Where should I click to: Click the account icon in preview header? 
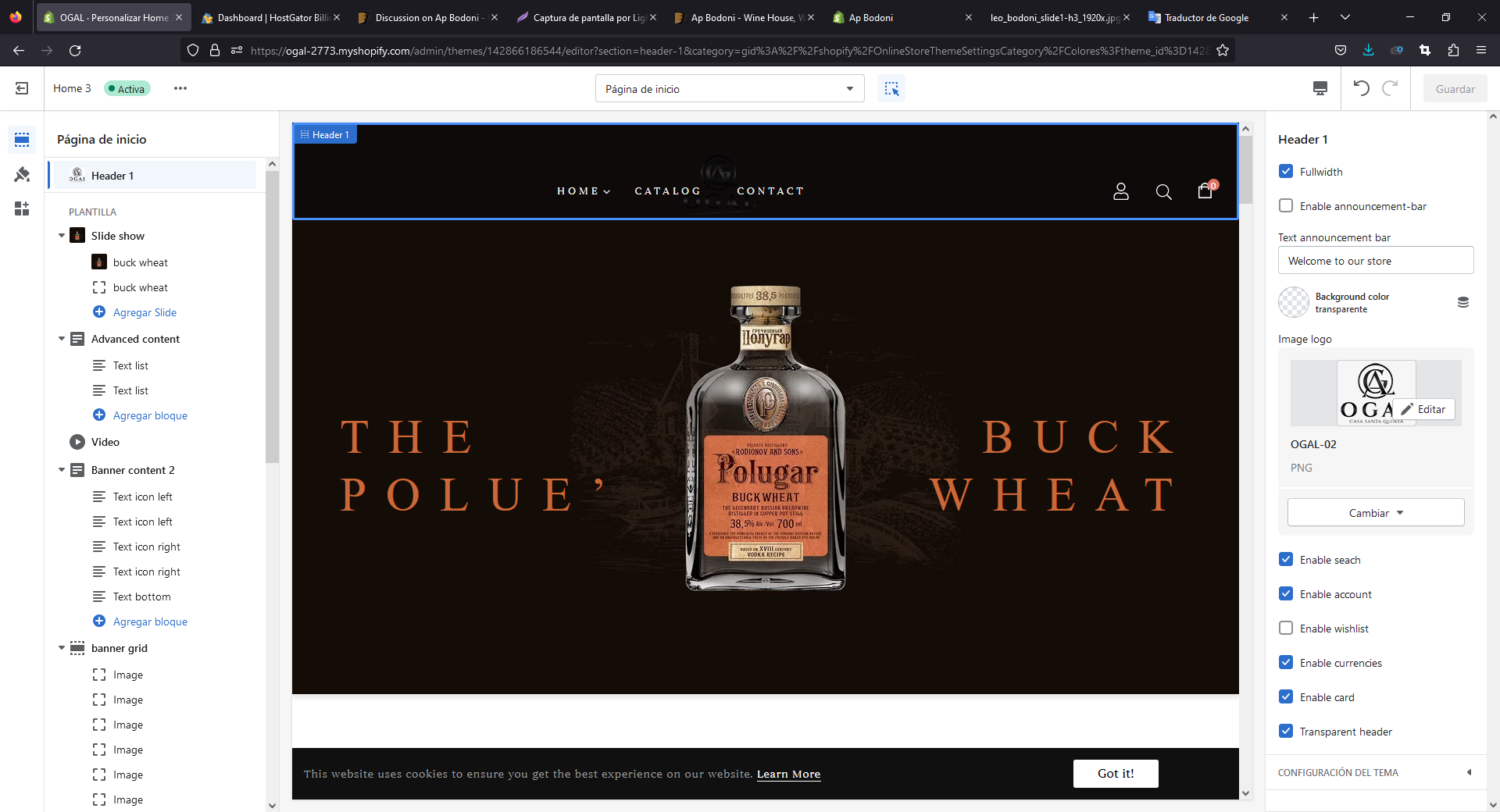(1121, 191)
